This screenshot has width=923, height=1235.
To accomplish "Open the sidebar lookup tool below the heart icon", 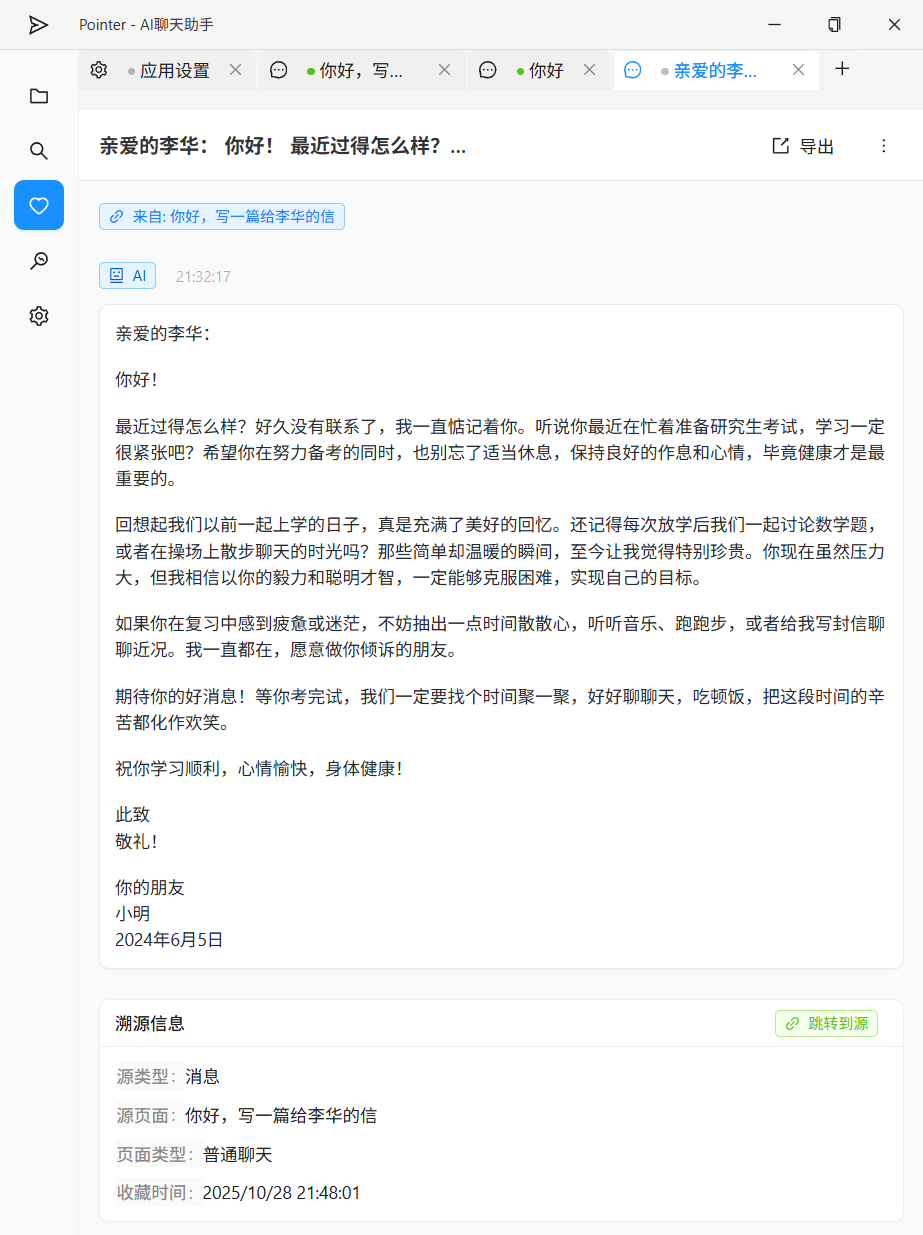I will click(x=38, y=260).
